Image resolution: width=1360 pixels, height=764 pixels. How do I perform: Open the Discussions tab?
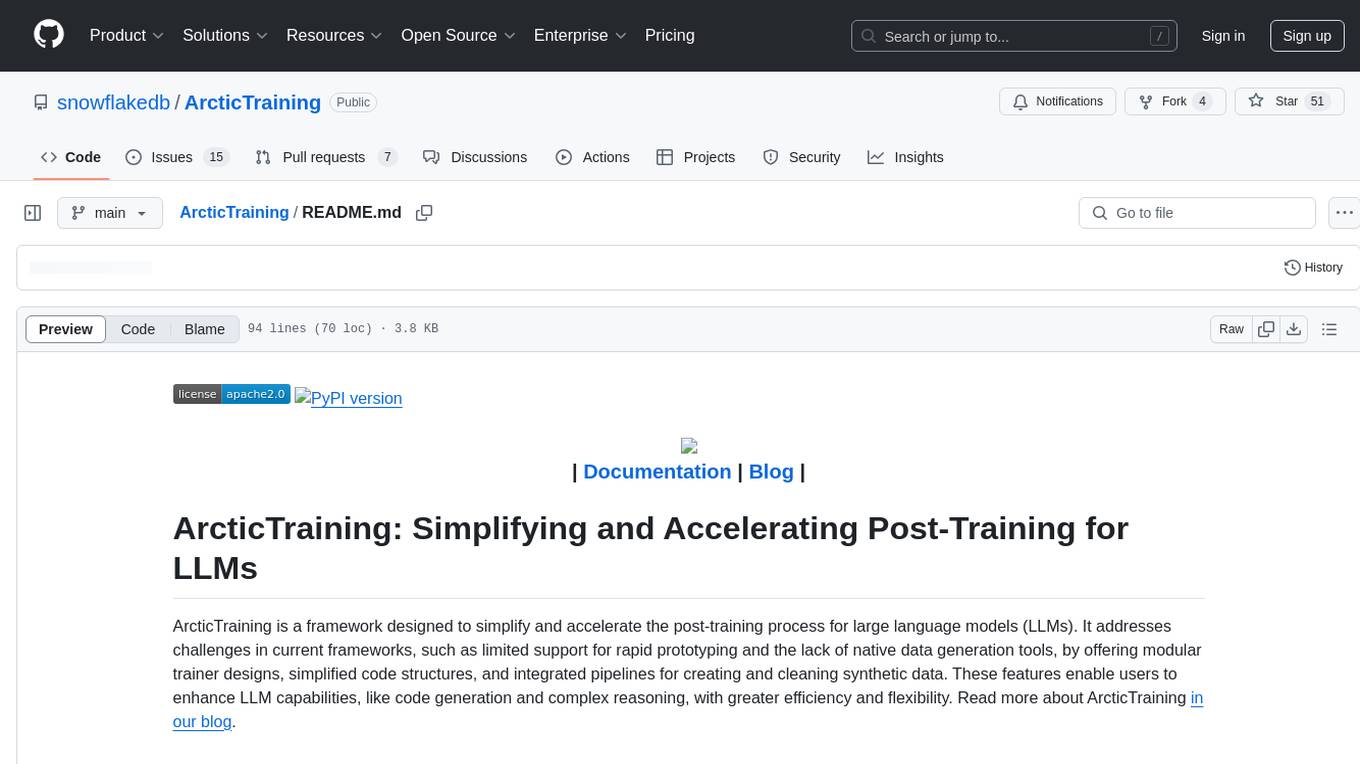[474, 157]
